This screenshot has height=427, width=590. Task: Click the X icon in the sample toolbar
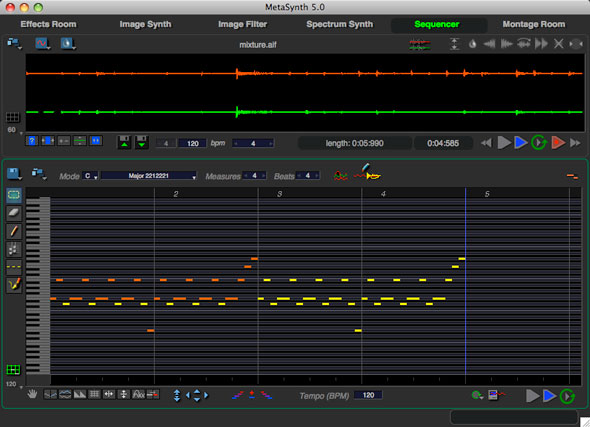558,44
